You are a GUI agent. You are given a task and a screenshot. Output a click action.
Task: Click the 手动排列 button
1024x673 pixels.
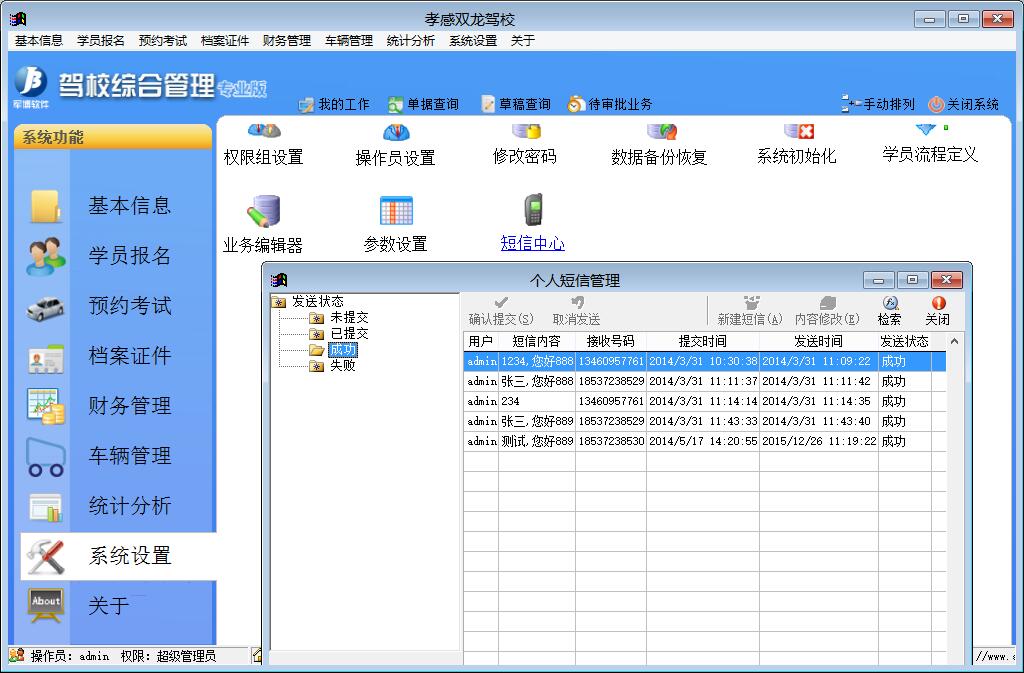tap(878, 104)
